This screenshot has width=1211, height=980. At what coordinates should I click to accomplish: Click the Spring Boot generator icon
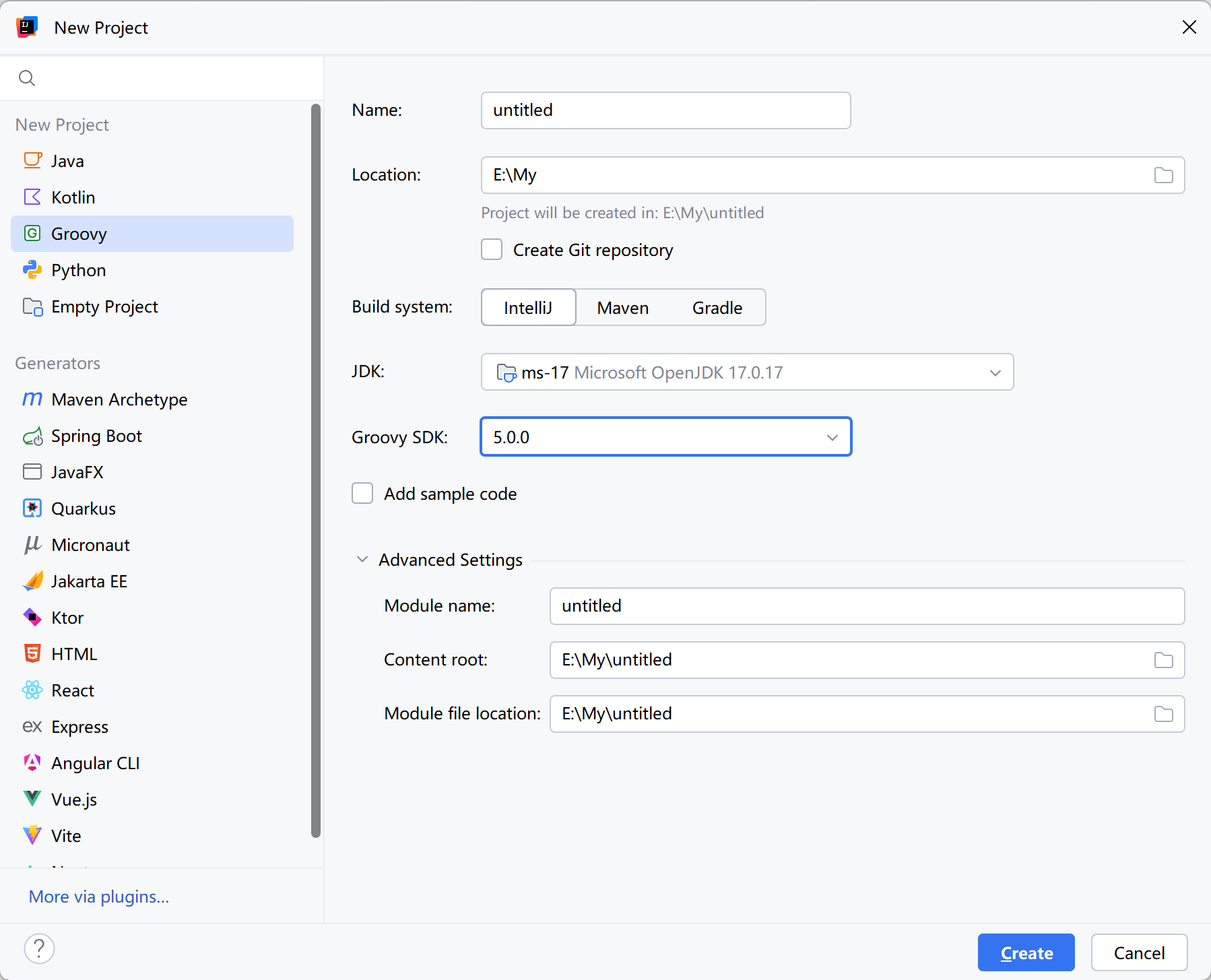pos(32,436)
